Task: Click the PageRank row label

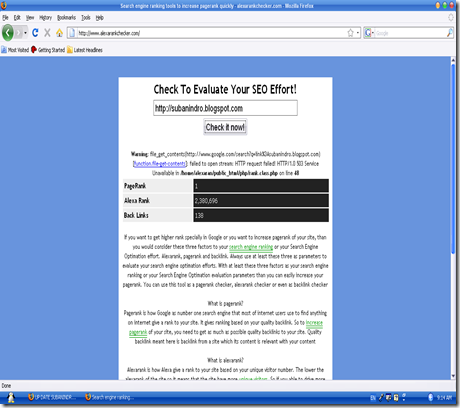Action: pyautogui.click(x=135, y=186)
